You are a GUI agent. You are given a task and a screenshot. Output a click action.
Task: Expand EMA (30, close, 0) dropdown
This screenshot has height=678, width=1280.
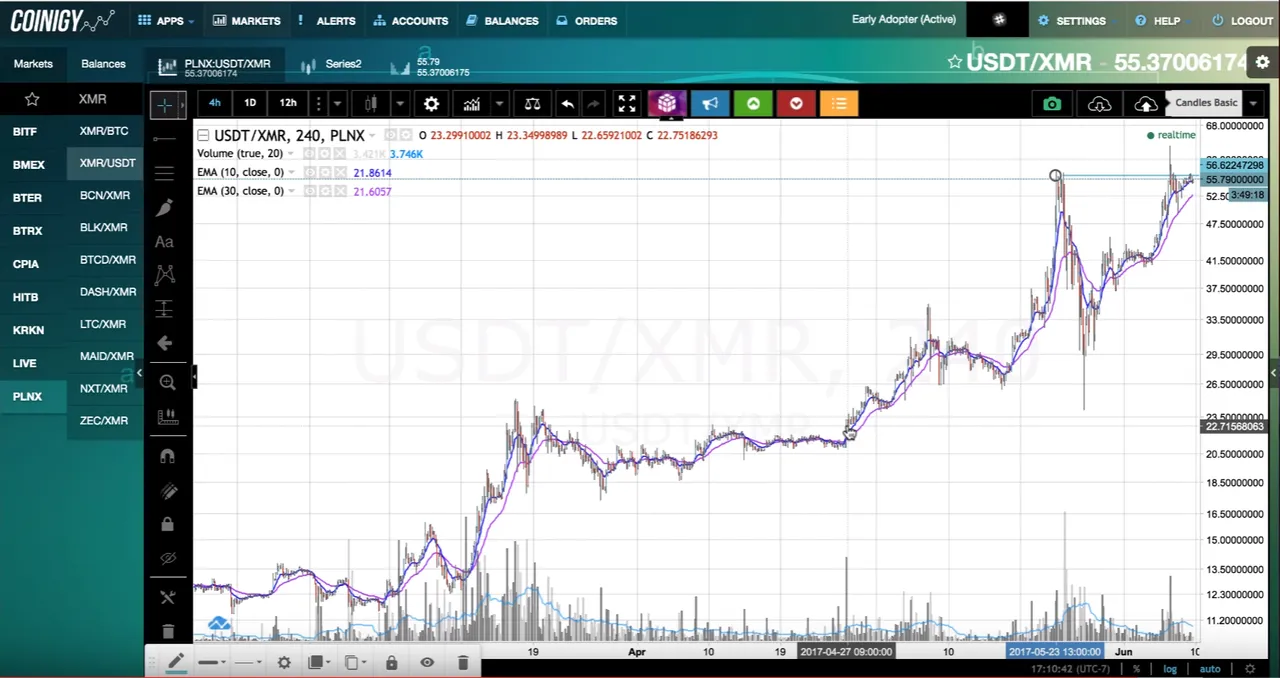[x=291, y=191]
